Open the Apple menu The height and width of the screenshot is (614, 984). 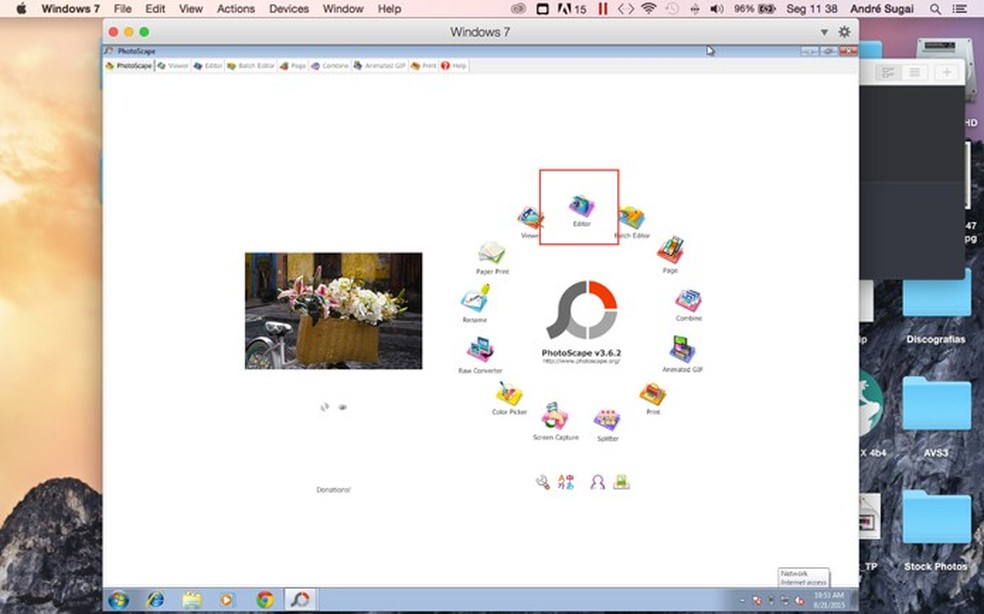[x=21, y=9]
